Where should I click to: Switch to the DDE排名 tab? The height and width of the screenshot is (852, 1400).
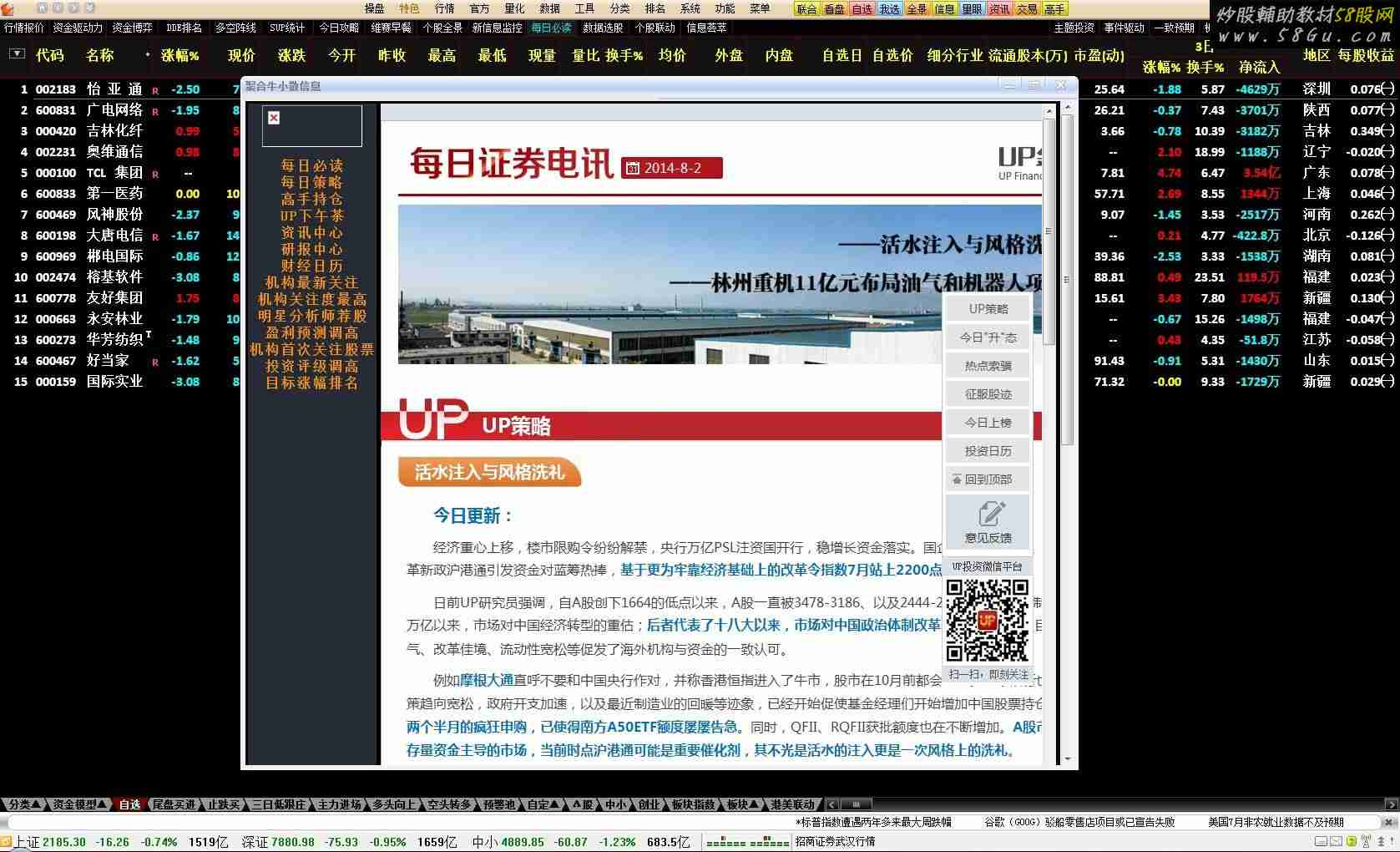[184, 28]
